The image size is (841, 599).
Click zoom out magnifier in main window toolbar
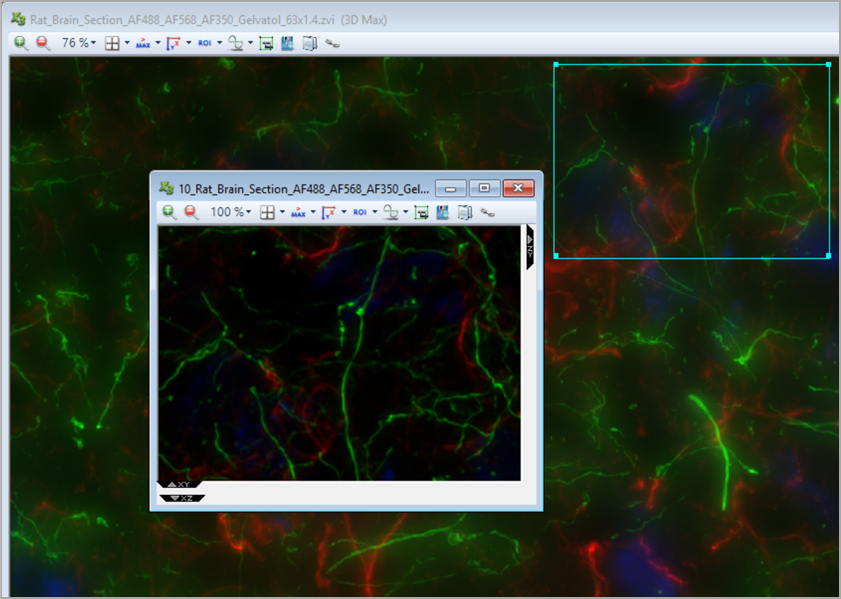(x=42, y=43)
